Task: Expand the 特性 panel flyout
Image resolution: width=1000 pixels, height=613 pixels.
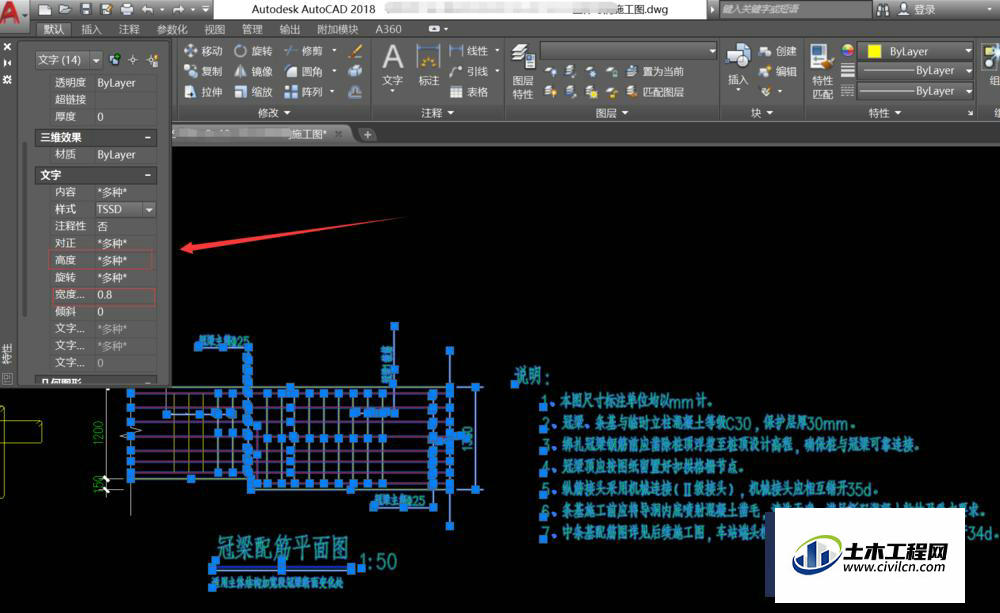Action: pyautogui.click(x=885, y=113)
